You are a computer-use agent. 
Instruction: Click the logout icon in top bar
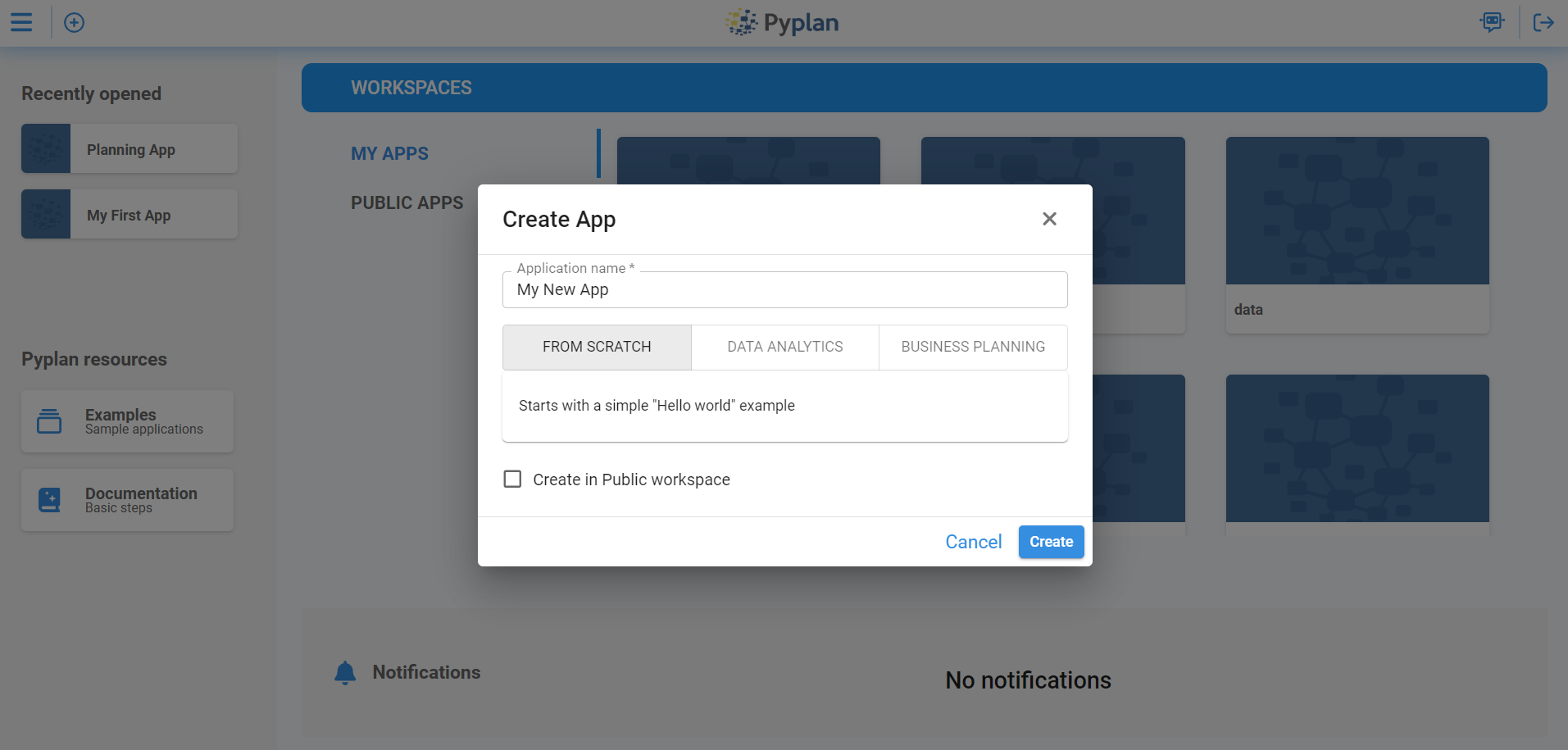(1543, 22)
